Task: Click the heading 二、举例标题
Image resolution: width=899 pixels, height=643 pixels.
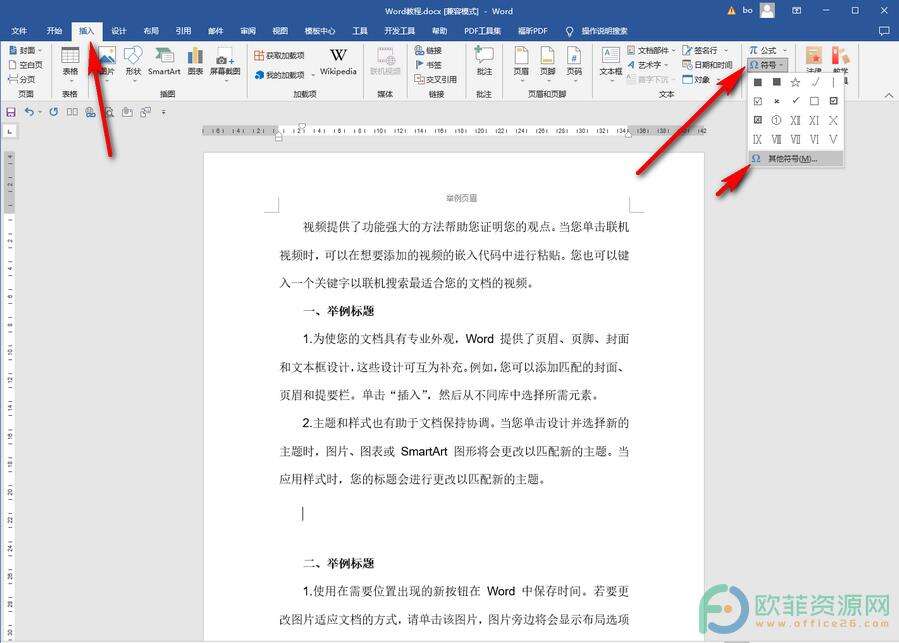Action: tap(339, 563)
